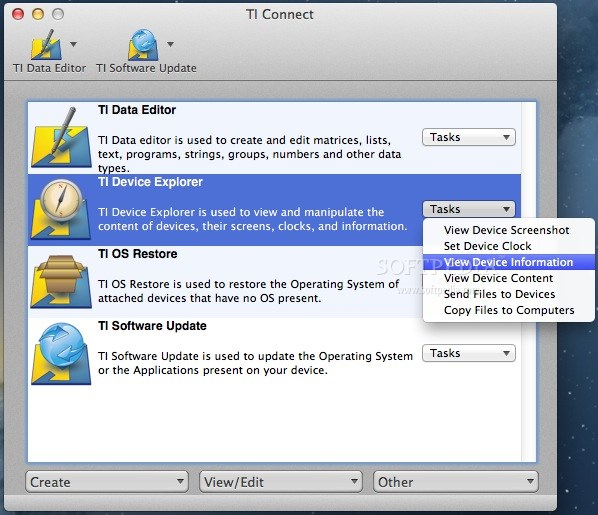
Task: Choose Copy Files to Computers menu item
Action: [509, 310]
